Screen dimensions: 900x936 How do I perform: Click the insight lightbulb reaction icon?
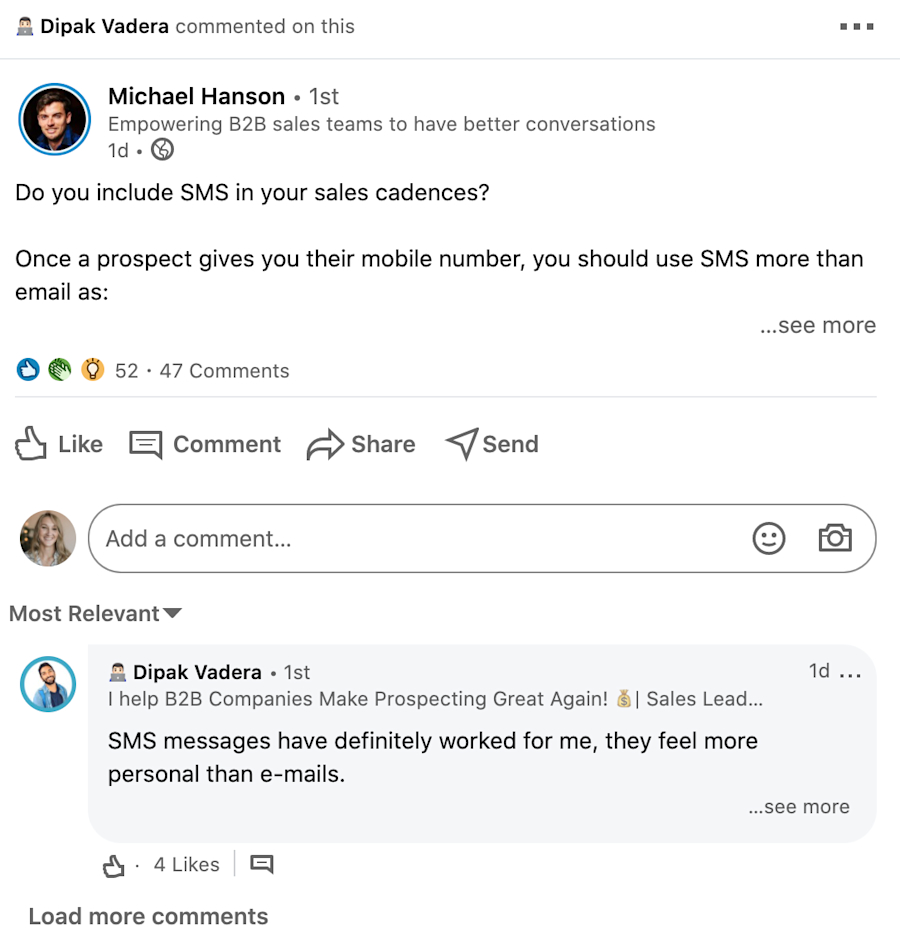(92, 369)
